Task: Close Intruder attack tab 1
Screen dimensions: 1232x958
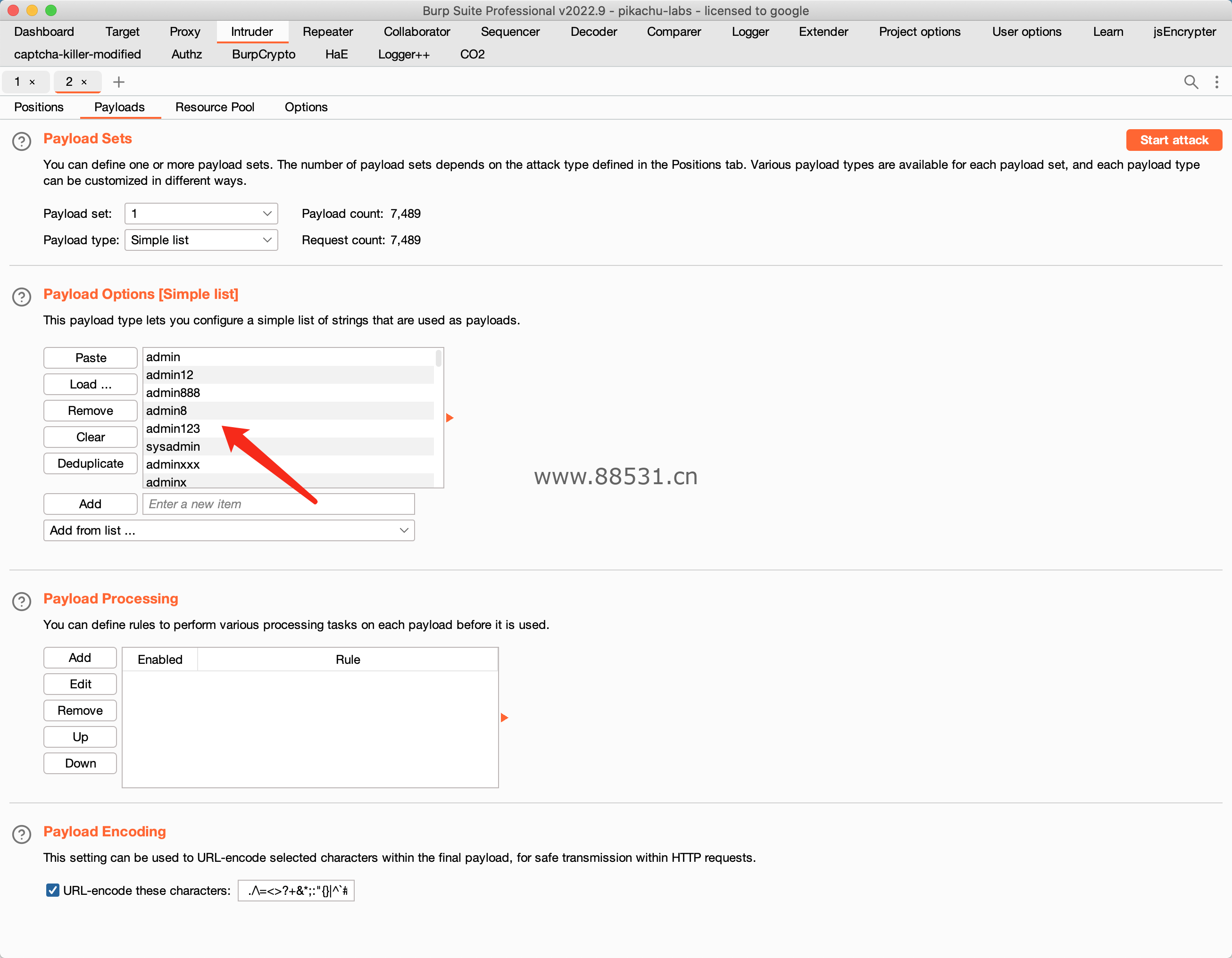Action: click(32, 83)
